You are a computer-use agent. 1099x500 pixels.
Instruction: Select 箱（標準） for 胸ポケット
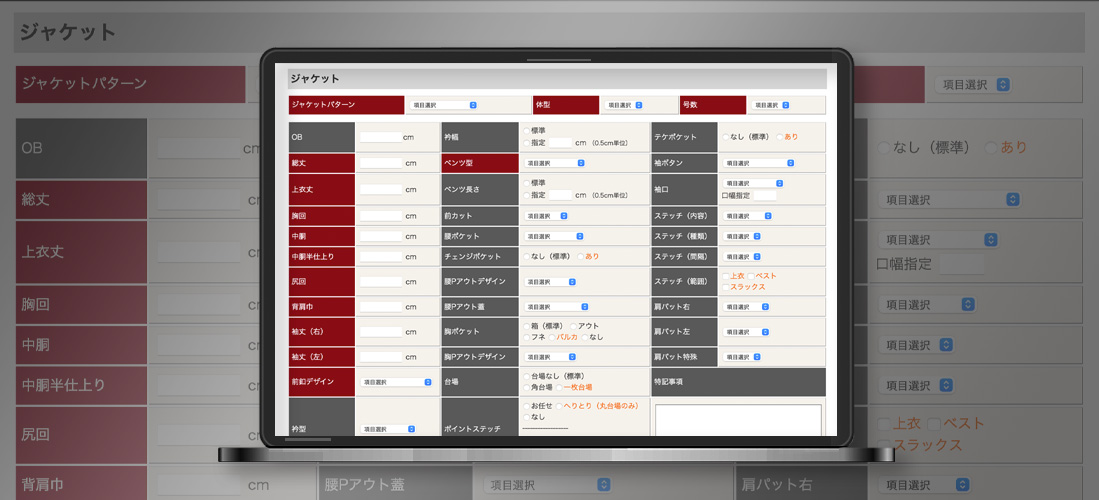(x=526, y=326)
